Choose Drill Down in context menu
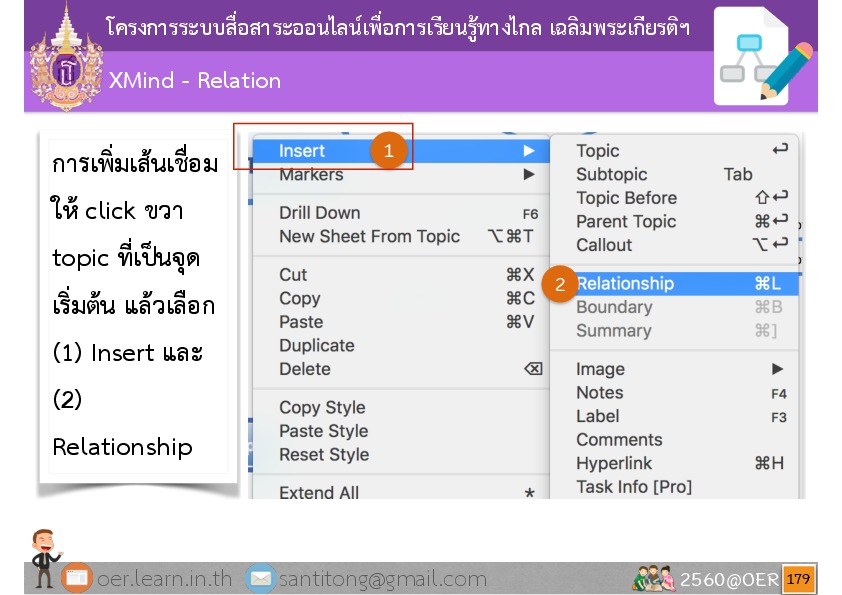Image resolution: width=842 pixels, height=595 pixels. [x=320, y=213]
